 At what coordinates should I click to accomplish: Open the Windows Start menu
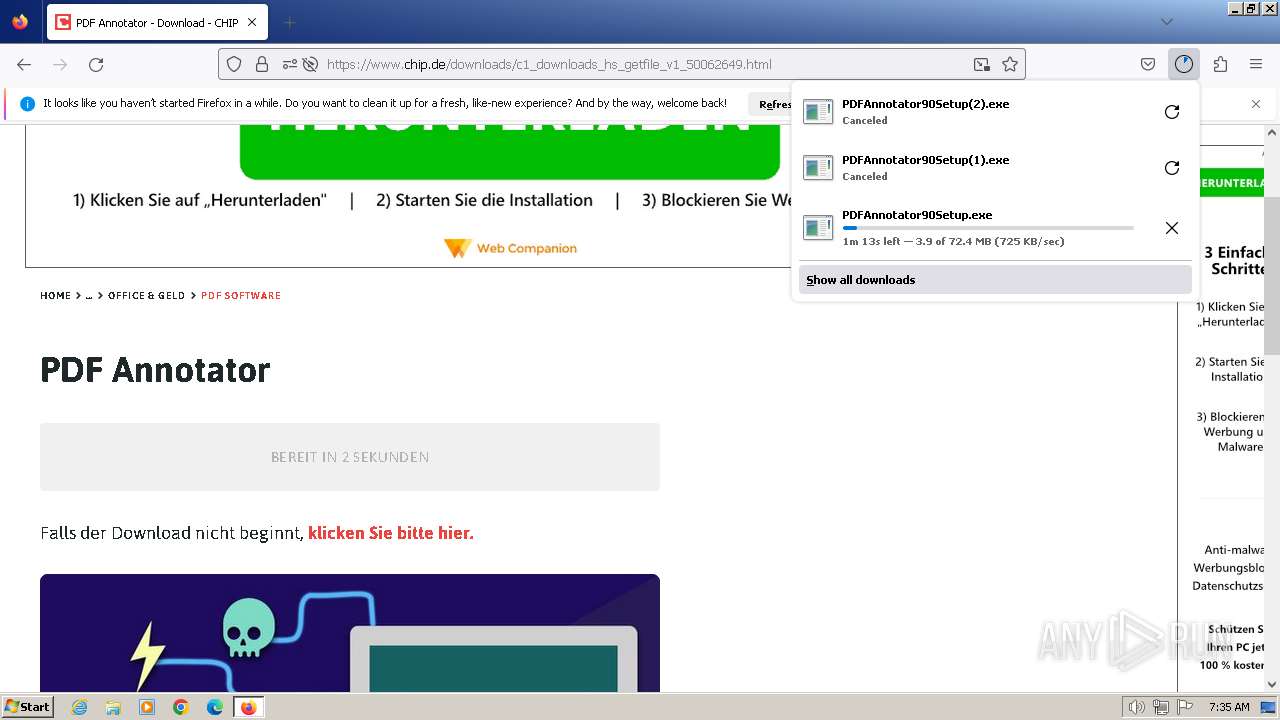[28, 707]
